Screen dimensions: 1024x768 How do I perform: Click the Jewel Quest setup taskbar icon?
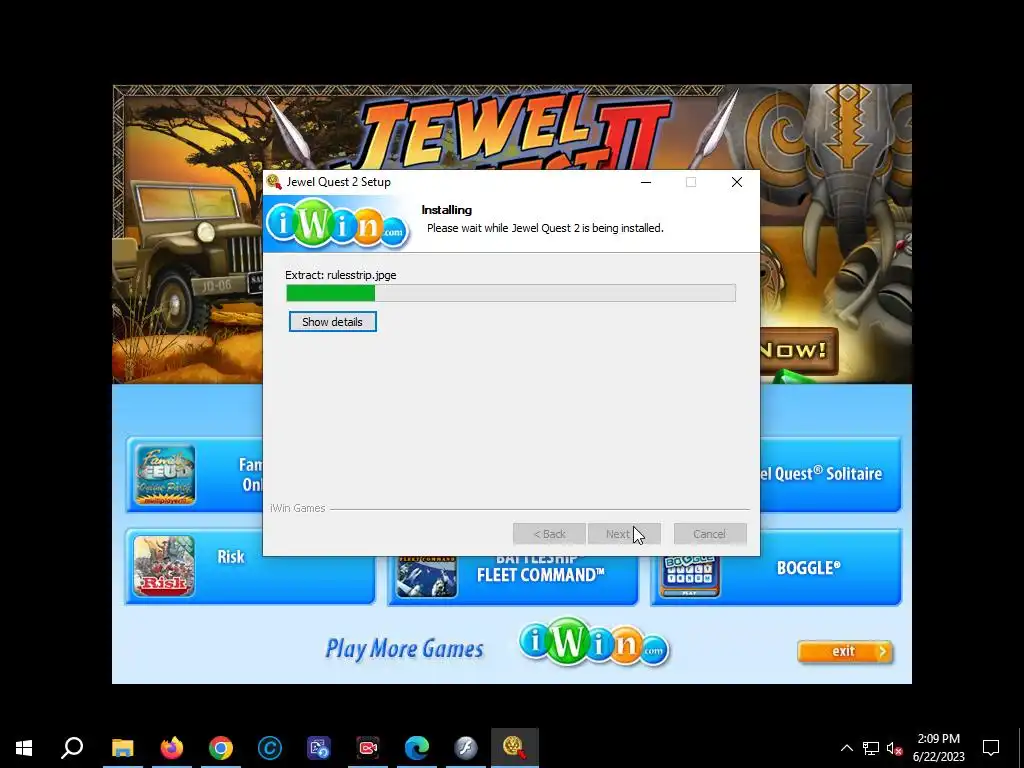515,748
